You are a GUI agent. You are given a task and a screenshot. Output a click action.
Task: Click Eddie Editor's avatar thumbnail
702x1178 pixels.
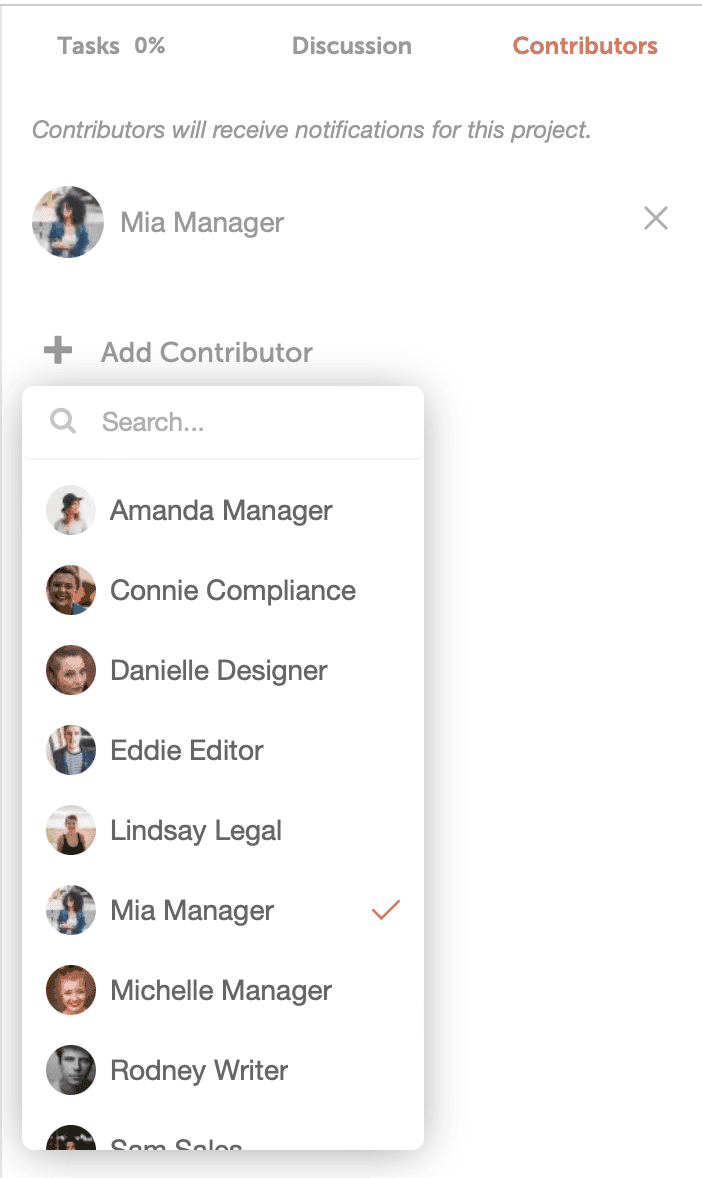(x=70, y=750)
